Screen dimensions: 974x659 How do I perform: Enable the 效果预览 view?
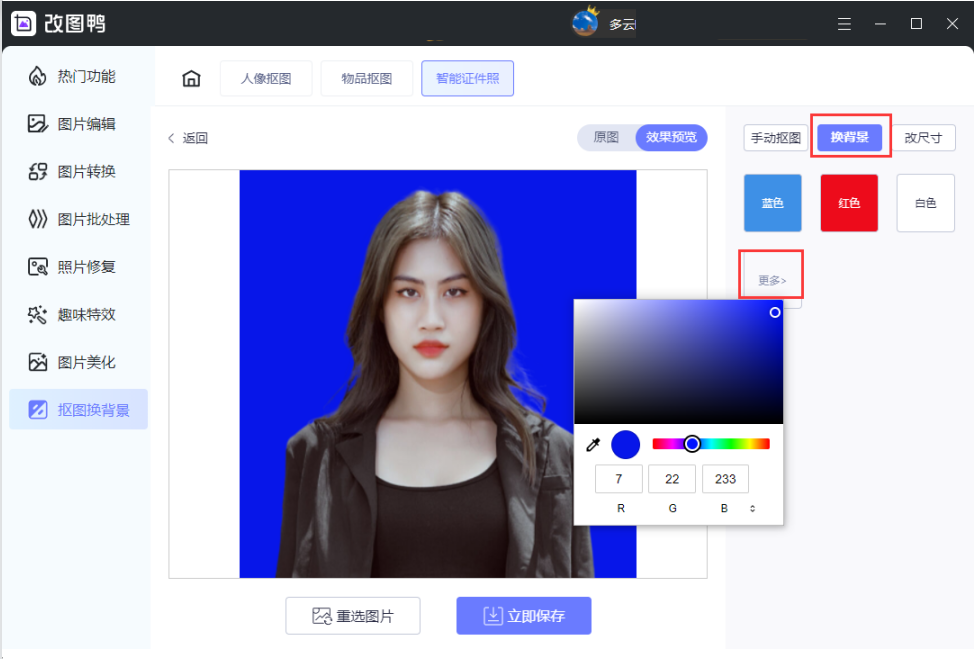point(670,138)
